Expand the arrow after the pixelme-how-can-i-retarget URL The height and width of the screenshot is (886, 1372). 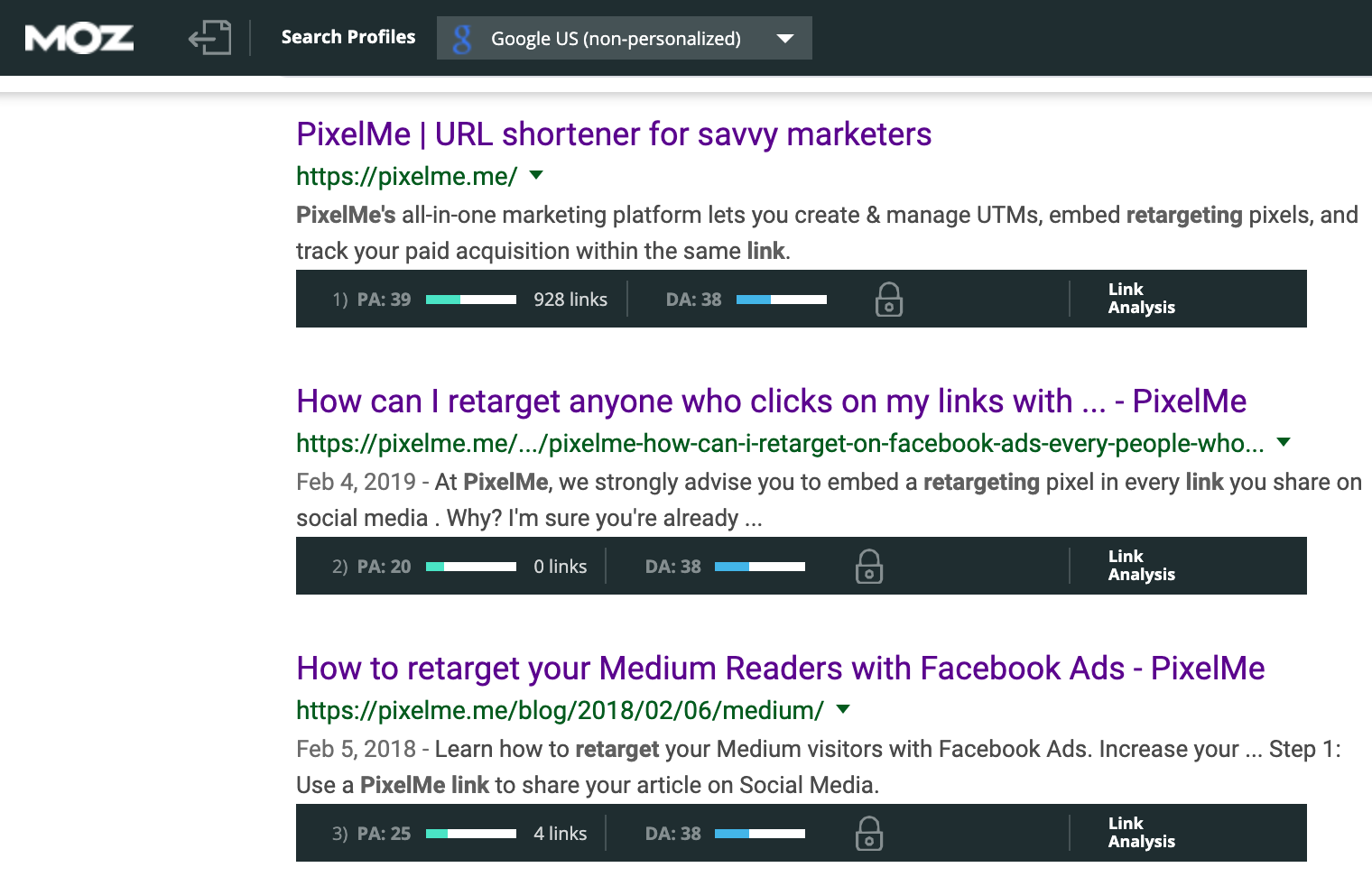[1284, 442]
